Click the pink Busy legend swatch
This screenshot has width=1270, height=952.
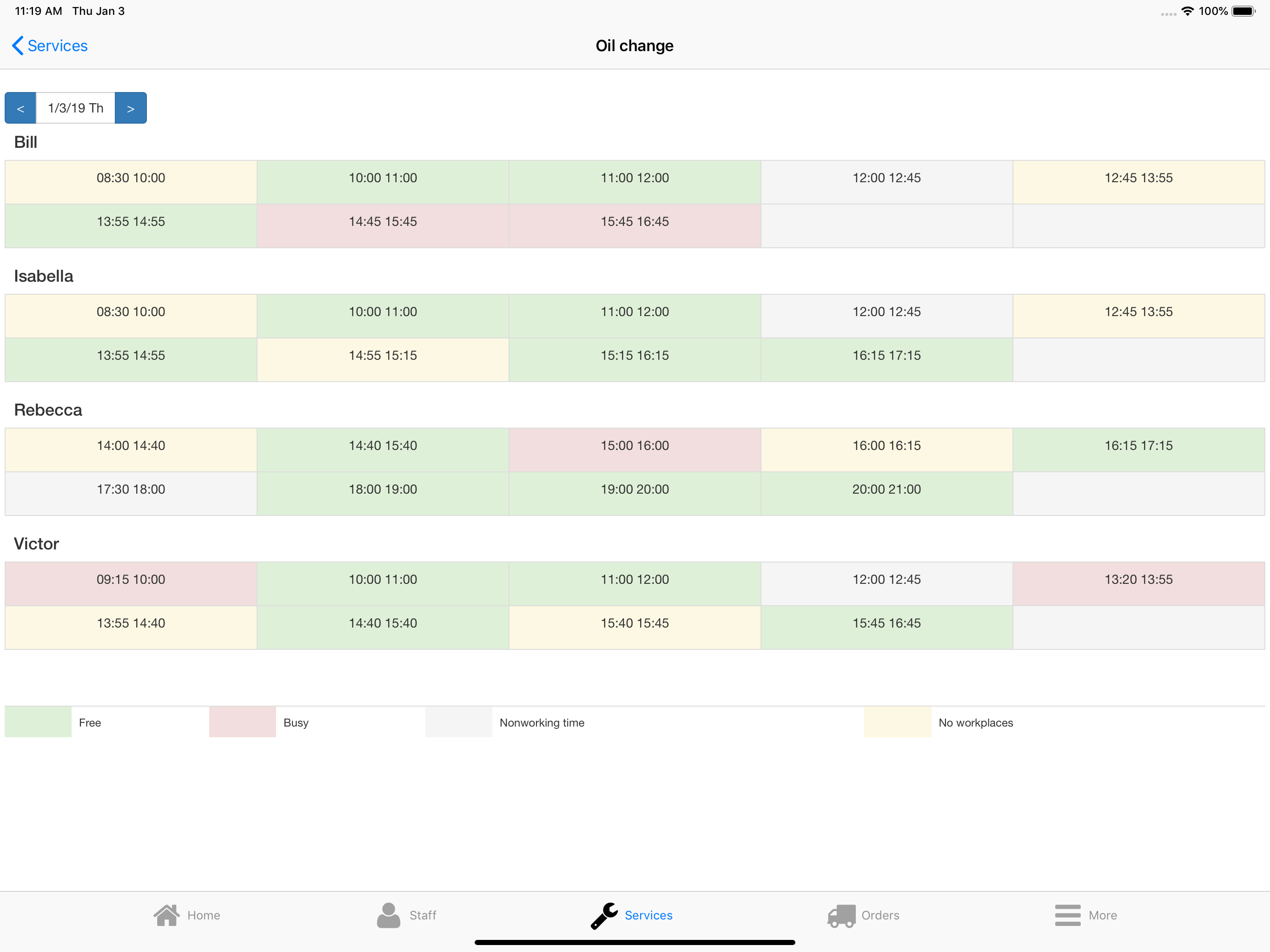(242, 722)
